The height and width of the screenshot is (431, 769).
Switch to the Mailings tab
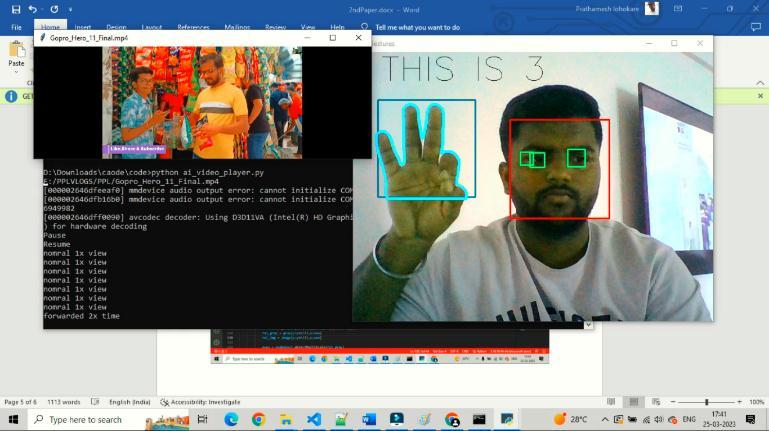(x=237, y=27)
